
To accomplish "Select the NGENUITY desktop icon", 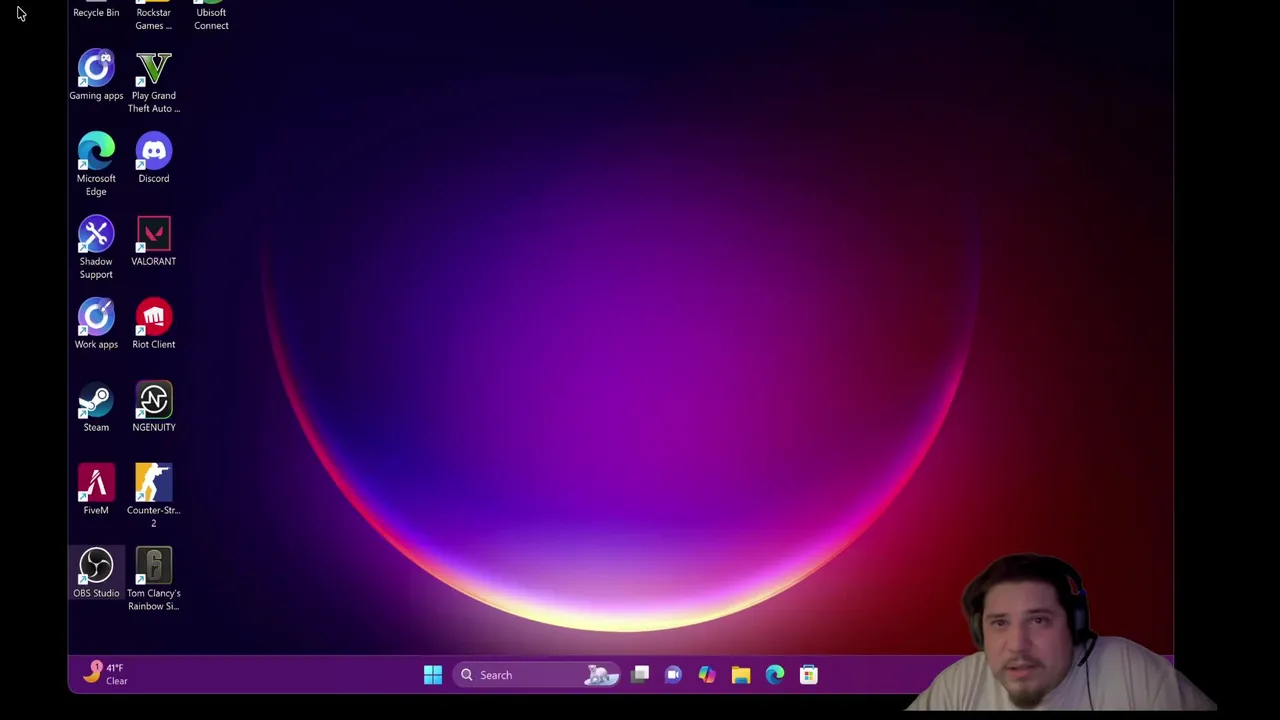I will pos(153,407).
